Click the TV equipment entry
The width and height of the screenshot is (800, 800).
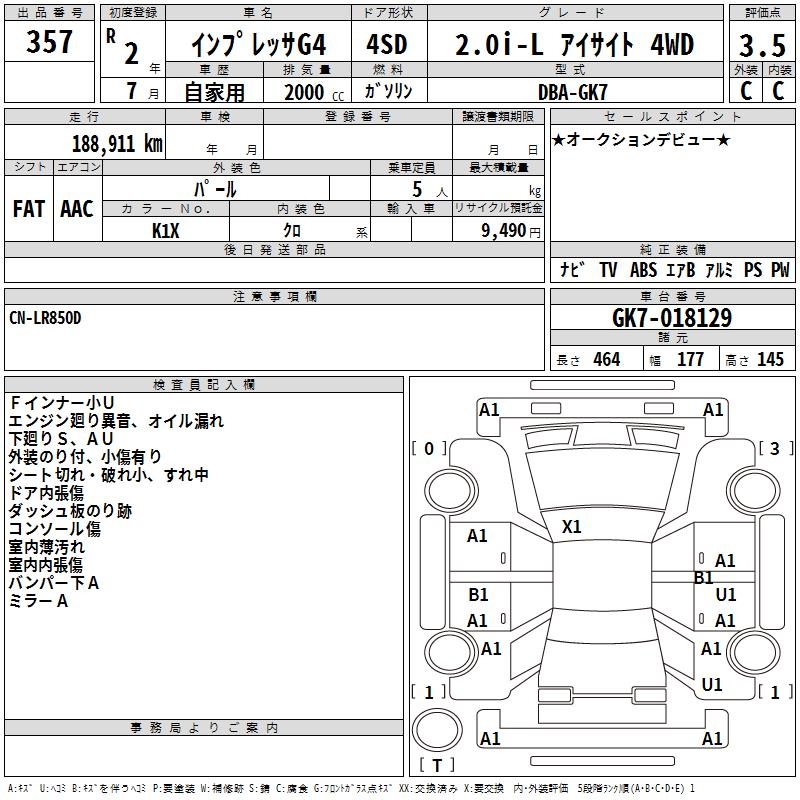pos(608,269)
